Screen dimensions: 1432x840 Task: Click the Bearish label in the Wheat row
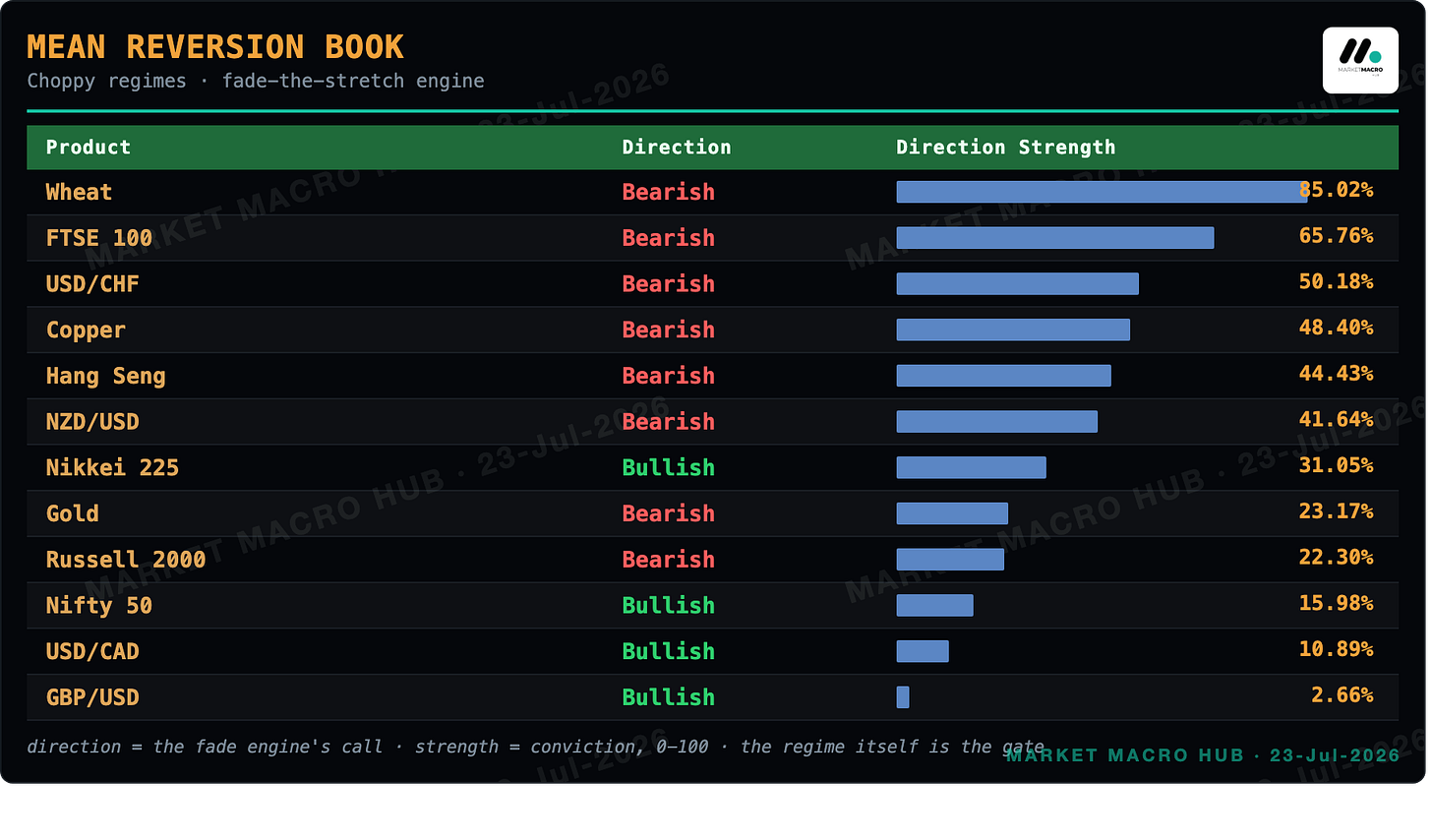[x=669, y=193]
